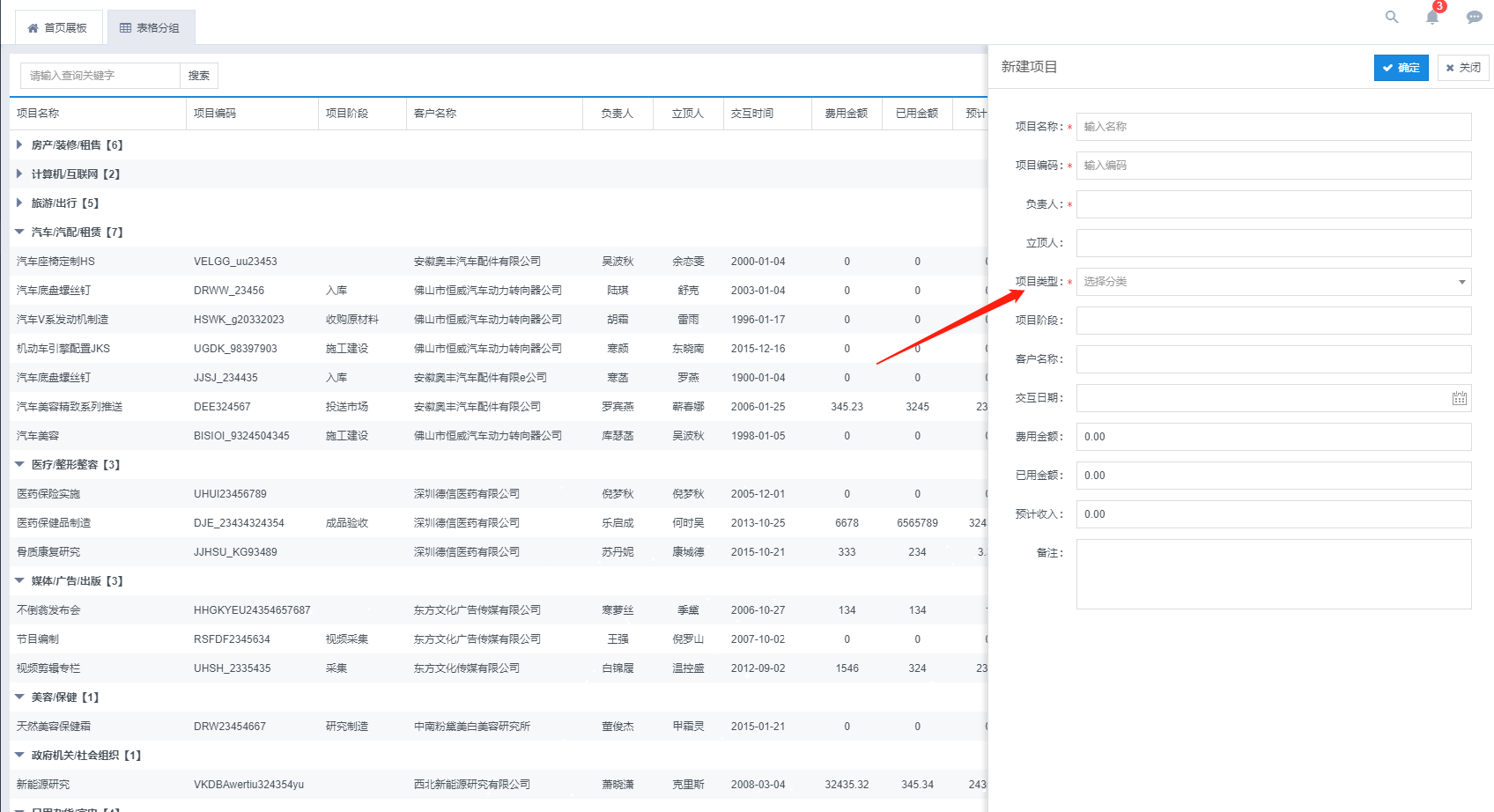Open the search magnifier icon in top bar
Viewport: 1494px width, 812px height.
1392,17
